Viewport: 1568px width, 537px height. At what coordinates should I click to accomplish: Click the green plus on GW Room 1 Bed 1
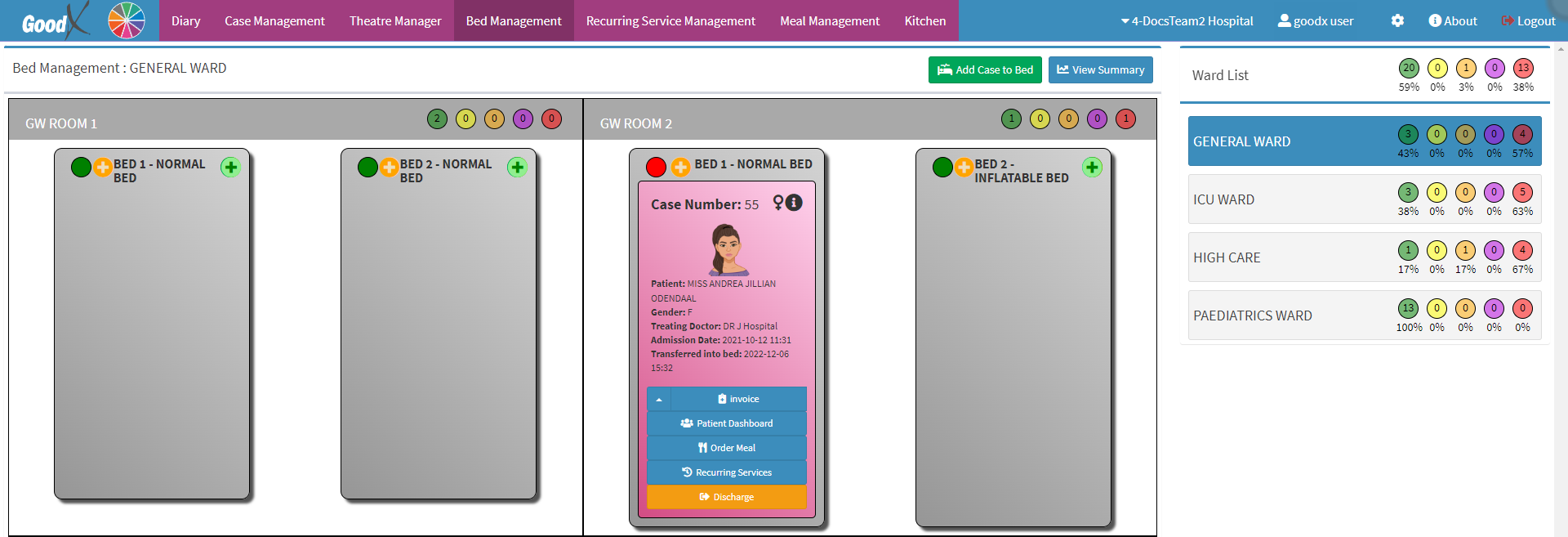click(x=231, y=167)
